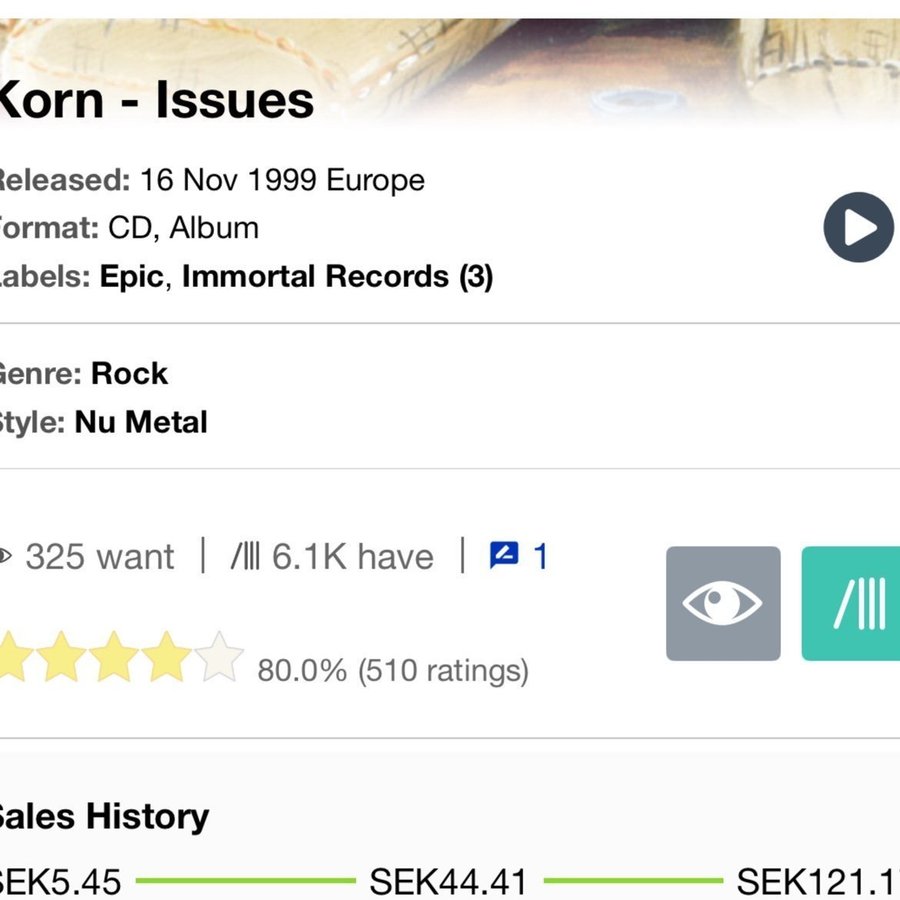The image size is (900, 900).
Task: Open the Immortal Records (3) label link
Action: tap(337, 276)
